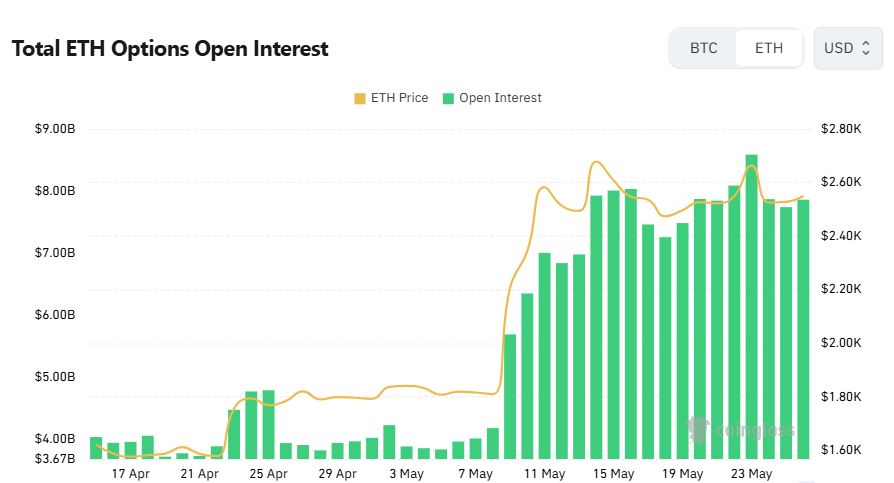Select the ETH tab

coord(769,48)
